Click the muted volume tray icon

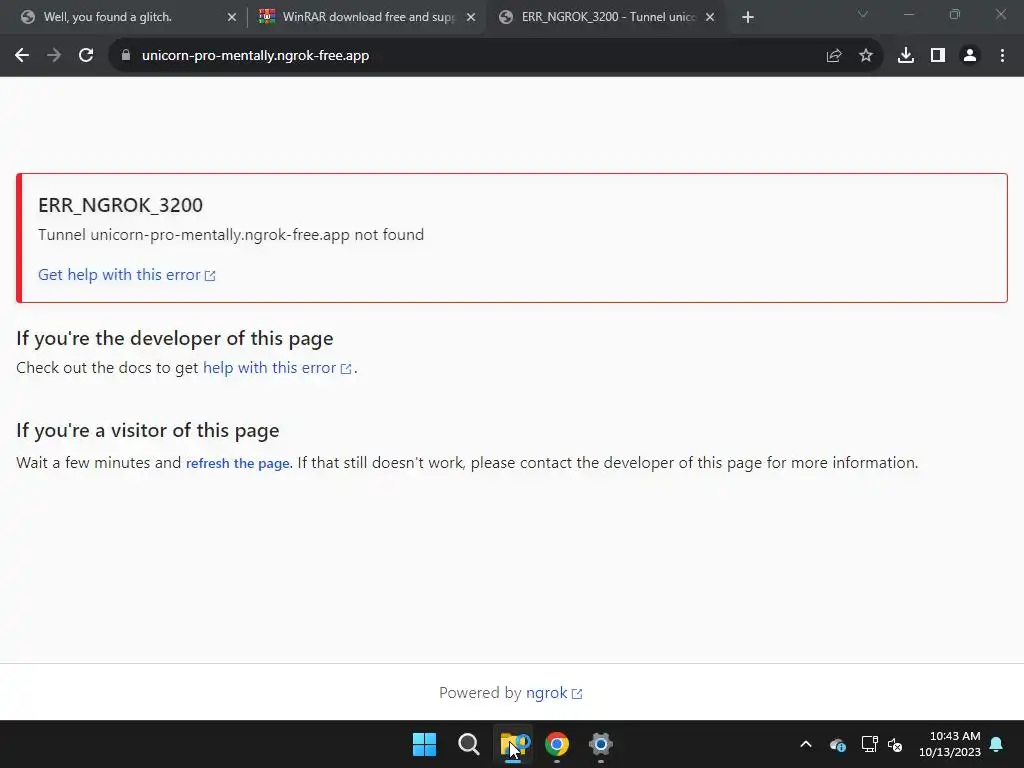point(895,744)
